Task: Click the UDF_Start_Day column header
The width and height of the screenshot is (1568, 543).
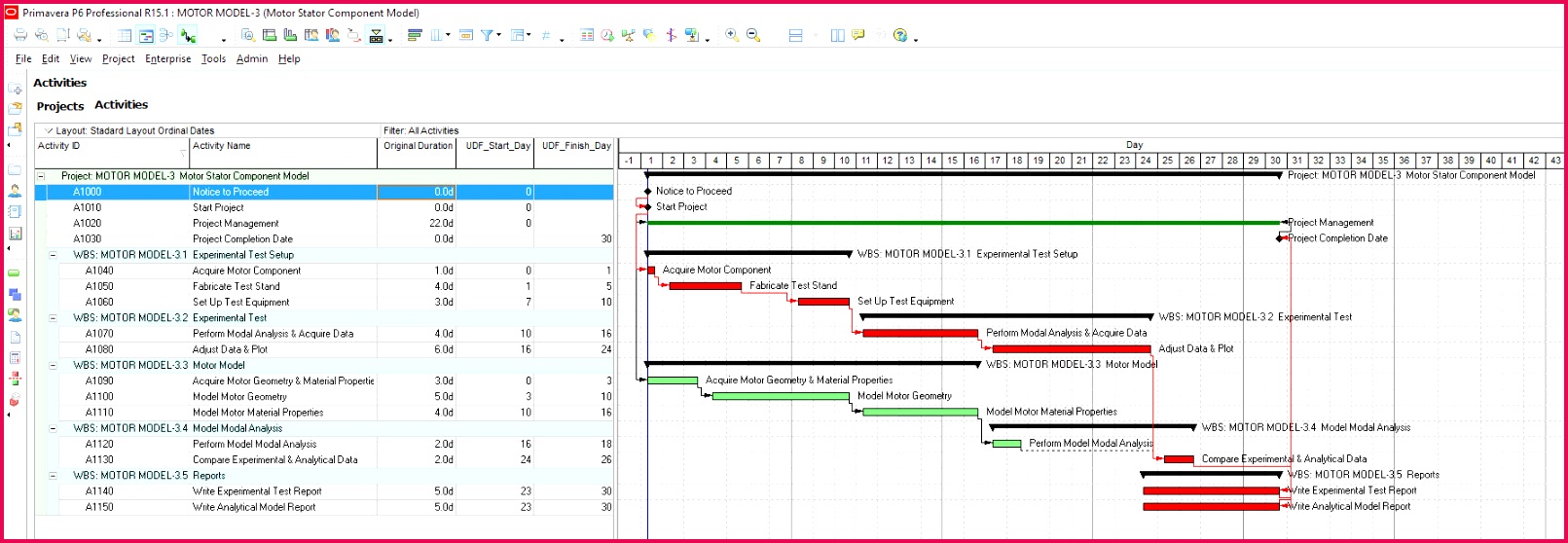Action: (496, 153)
